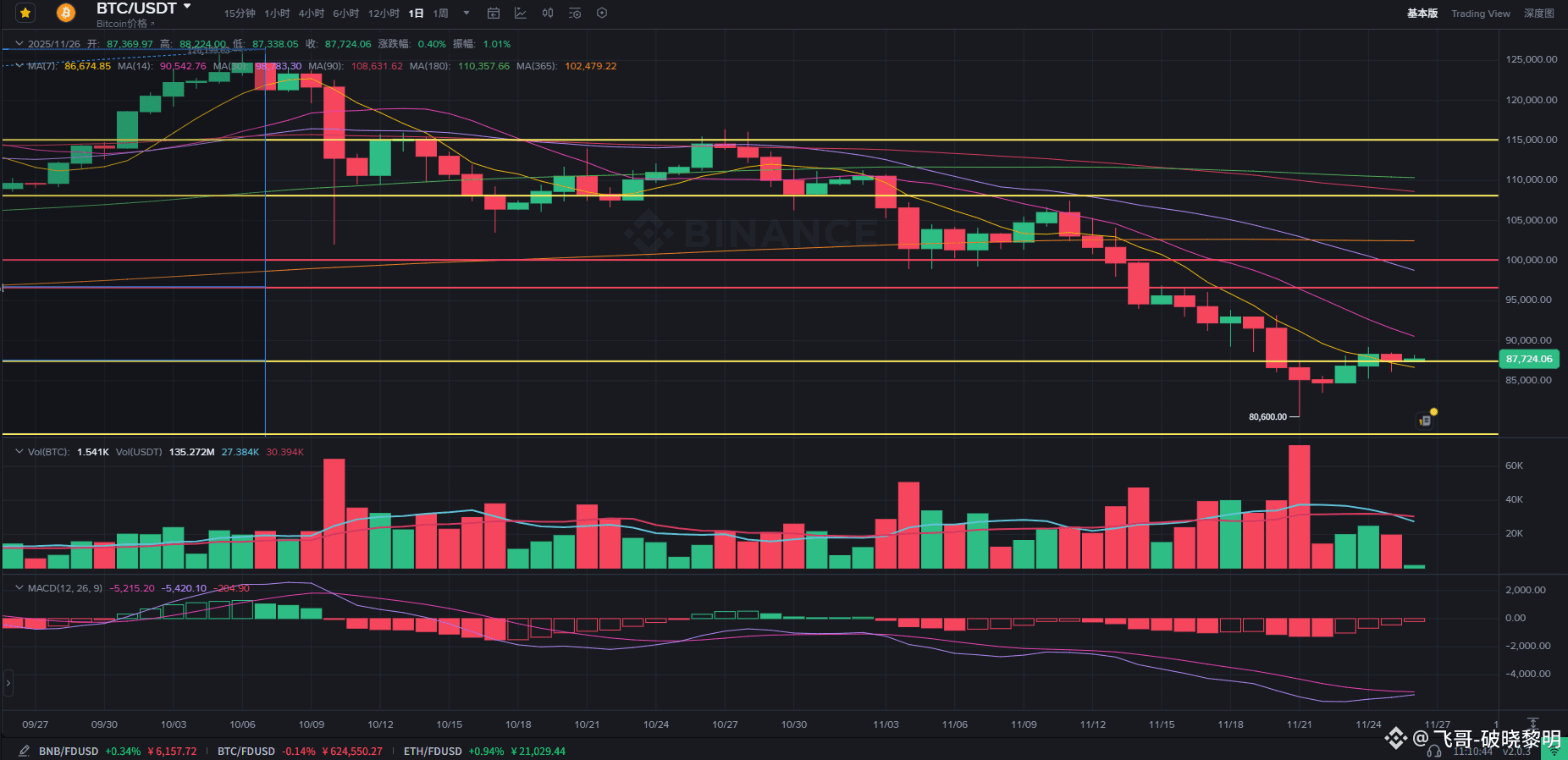Open the ETH/FDUSD ticker
Image resolution: width=1568 pixels, height=760 pixels.
tap(484, 752)
